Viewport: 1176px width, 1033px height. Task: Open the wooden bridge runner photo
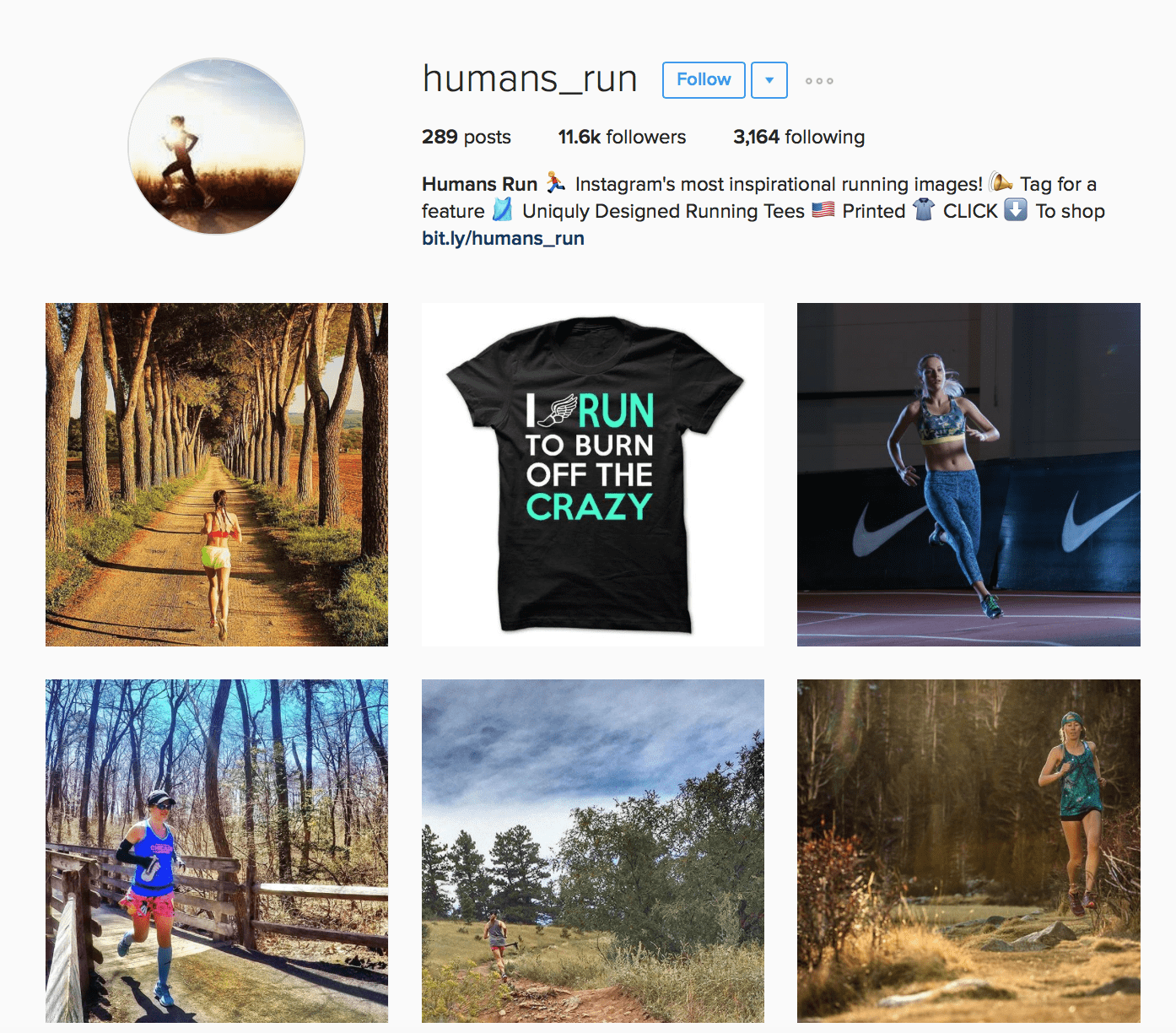click(x=217, y=851)
